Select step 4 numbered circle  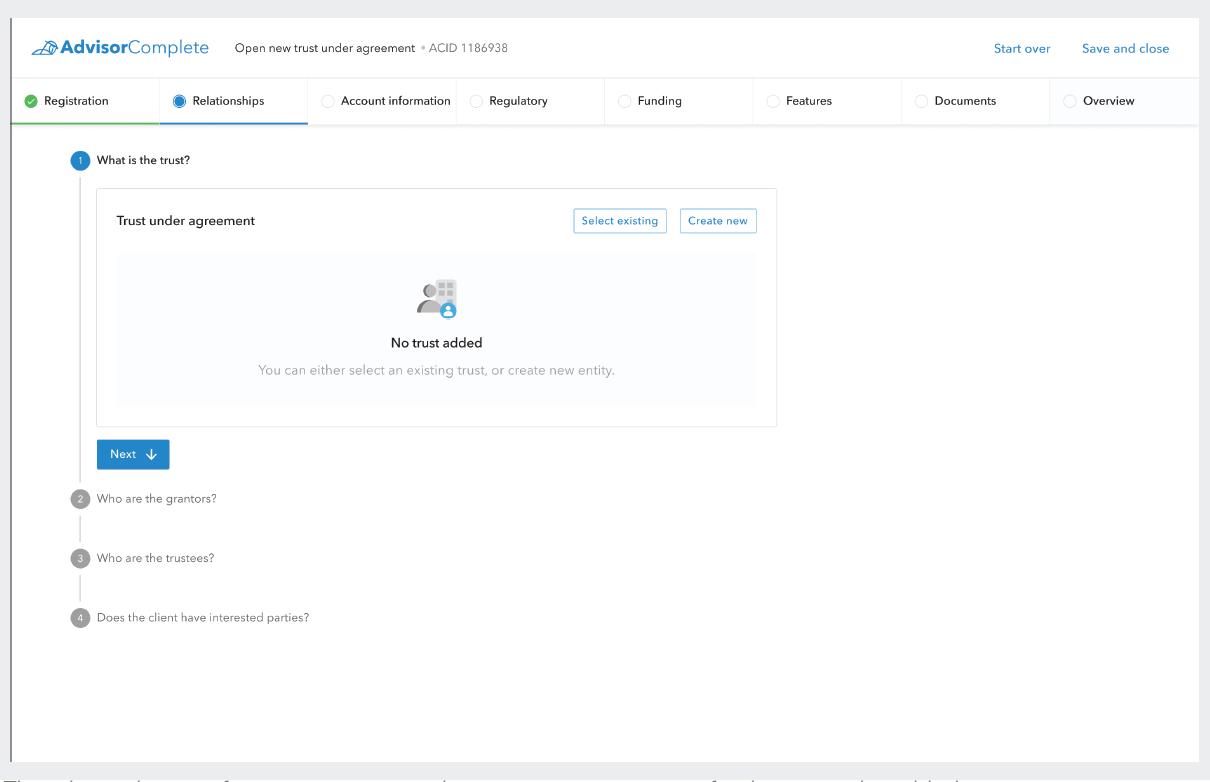click(80, 618)
